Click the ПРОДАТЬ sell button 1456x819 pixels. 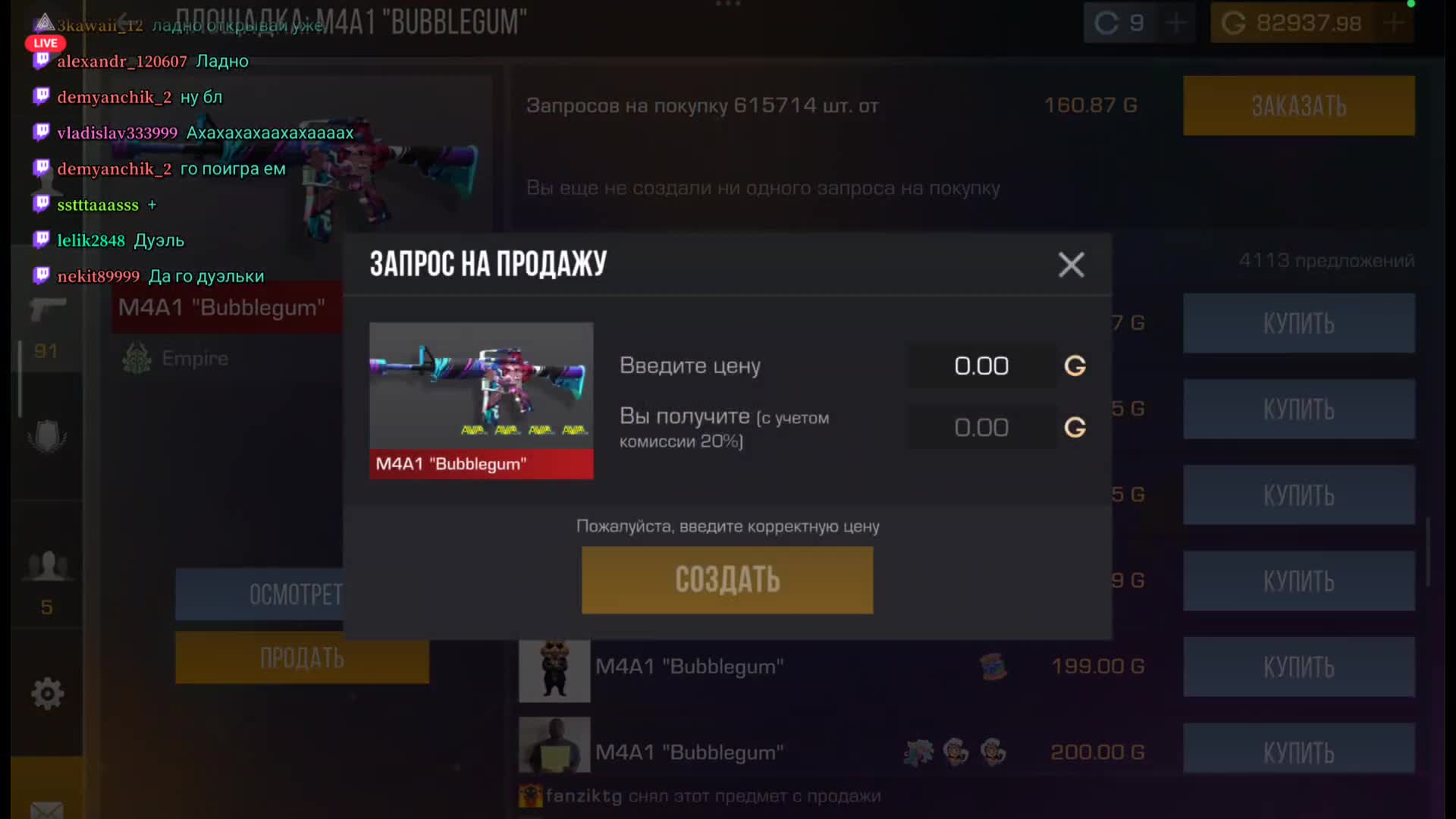[x=302, y=658]
